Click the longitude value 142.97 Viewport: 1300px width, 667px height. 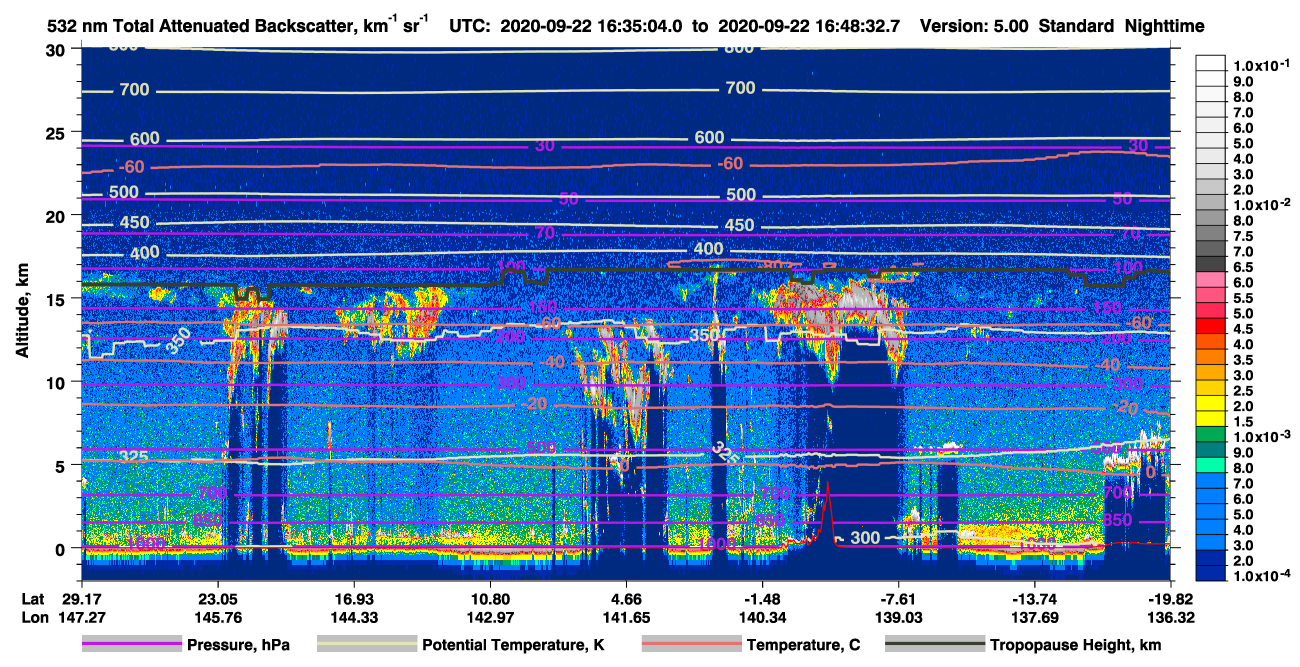click(x=489, y=617)
